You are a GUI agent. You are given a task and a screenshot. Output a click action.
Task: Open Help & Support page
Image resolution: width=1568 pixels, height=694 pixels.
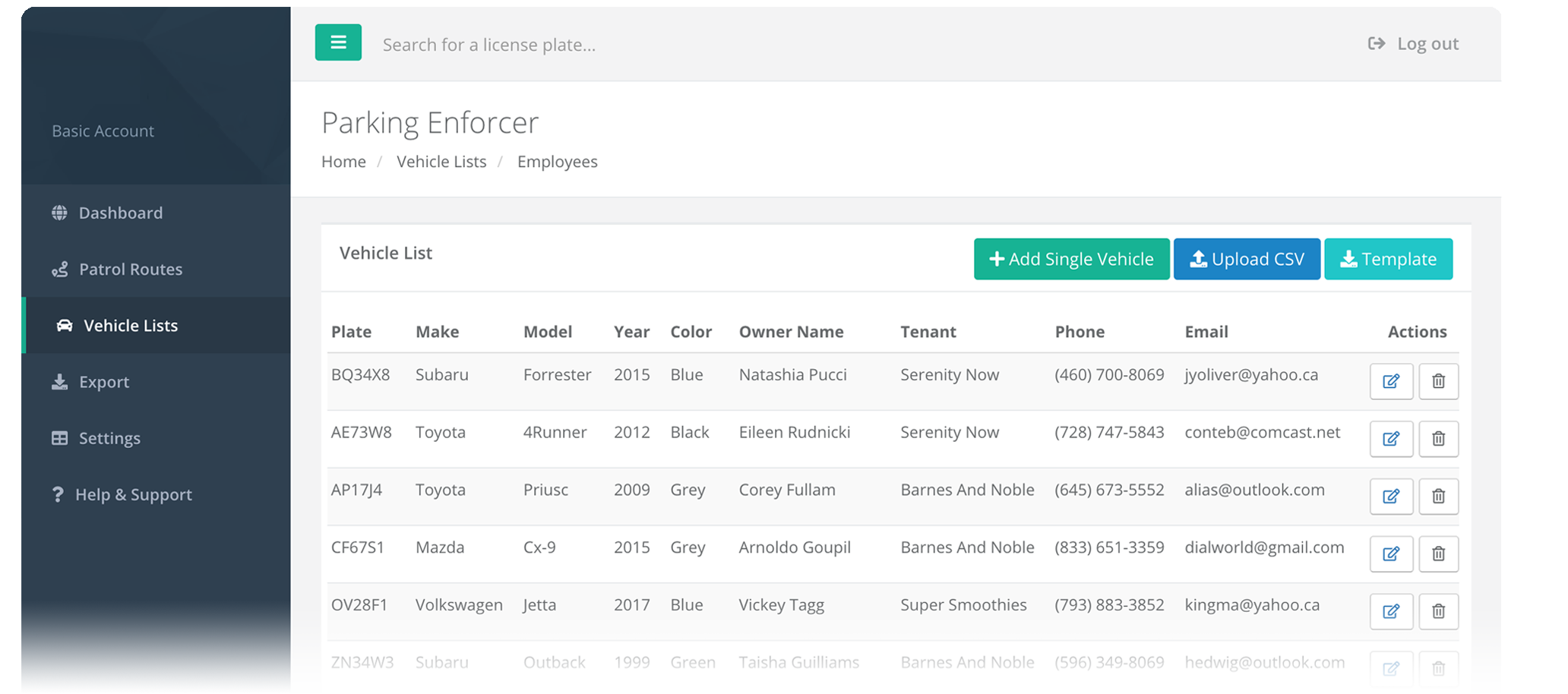point(133,495)
